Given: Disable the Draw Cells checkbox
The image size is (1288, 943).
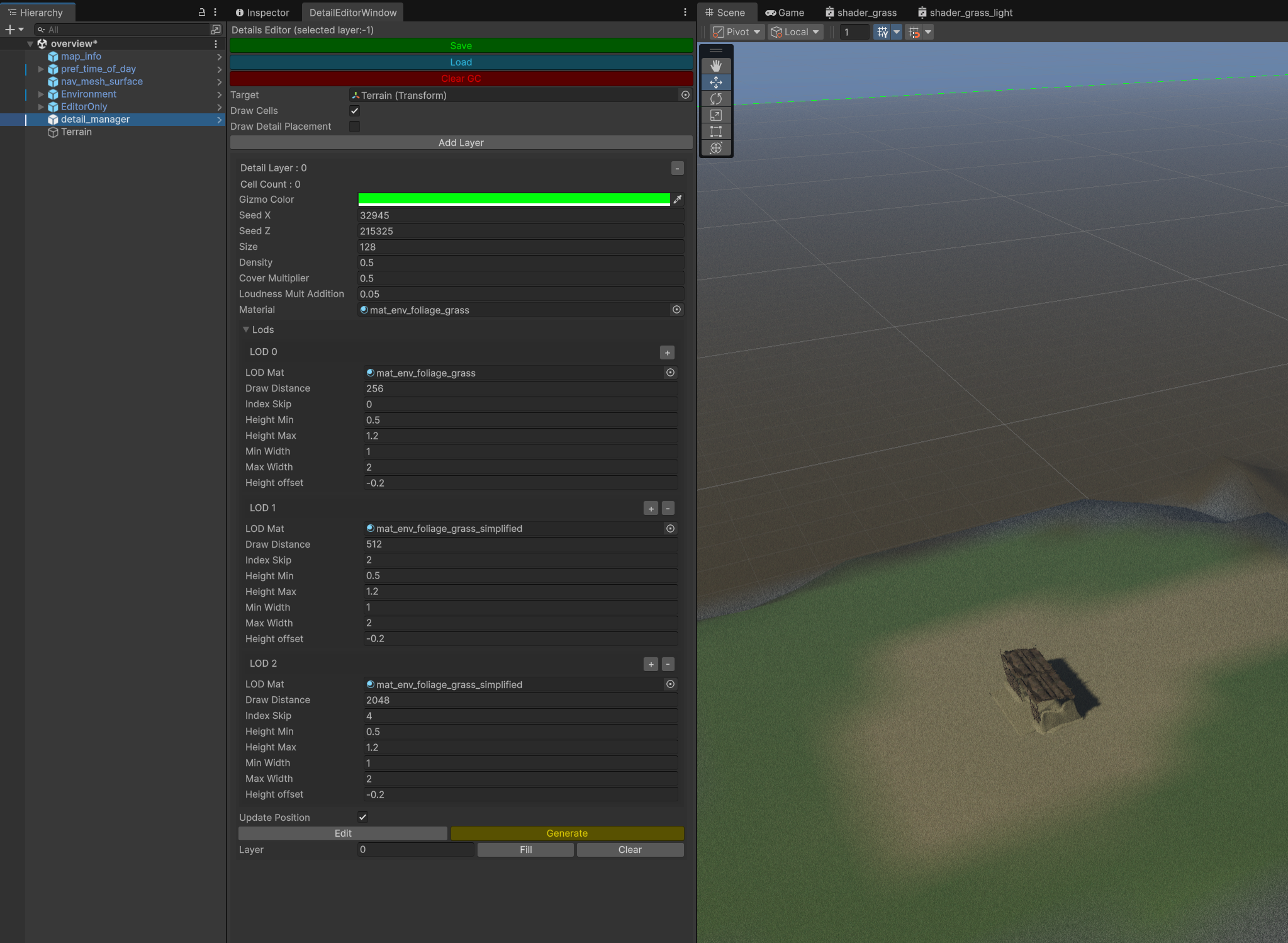Looking at the screenshot, I should [355, 111].
